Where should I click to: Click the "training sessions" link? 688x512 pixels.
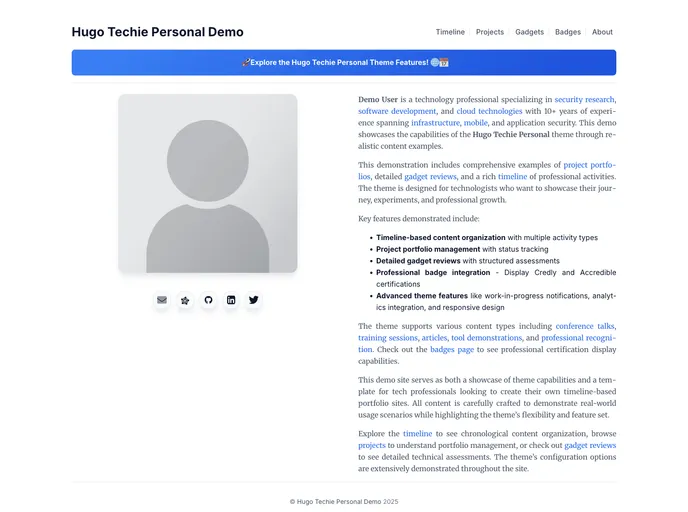387,338
